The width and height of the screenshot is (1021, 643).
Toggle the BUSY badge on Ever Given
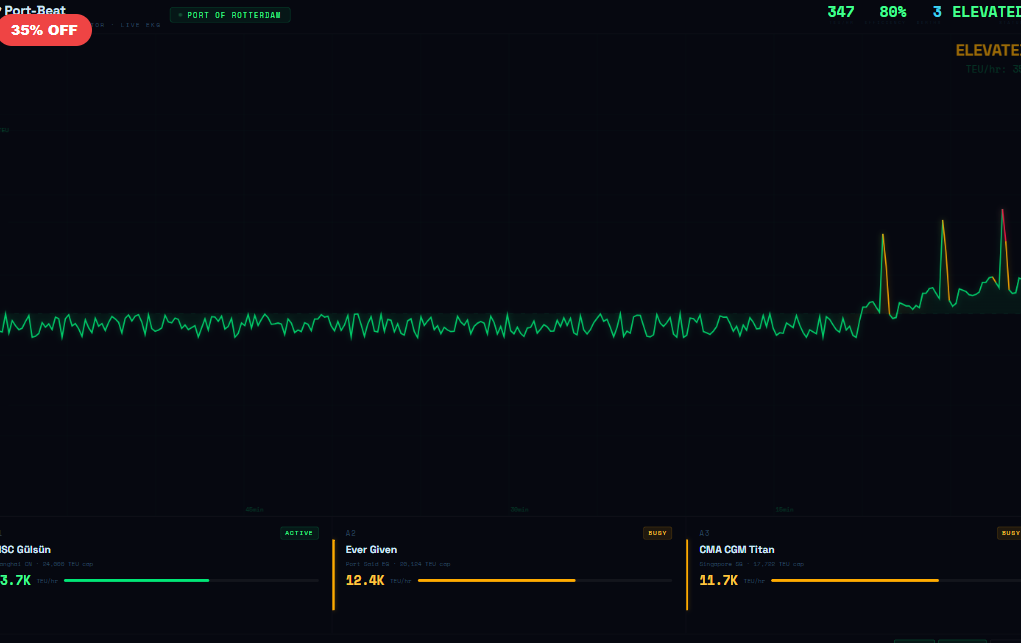(657, 533)
